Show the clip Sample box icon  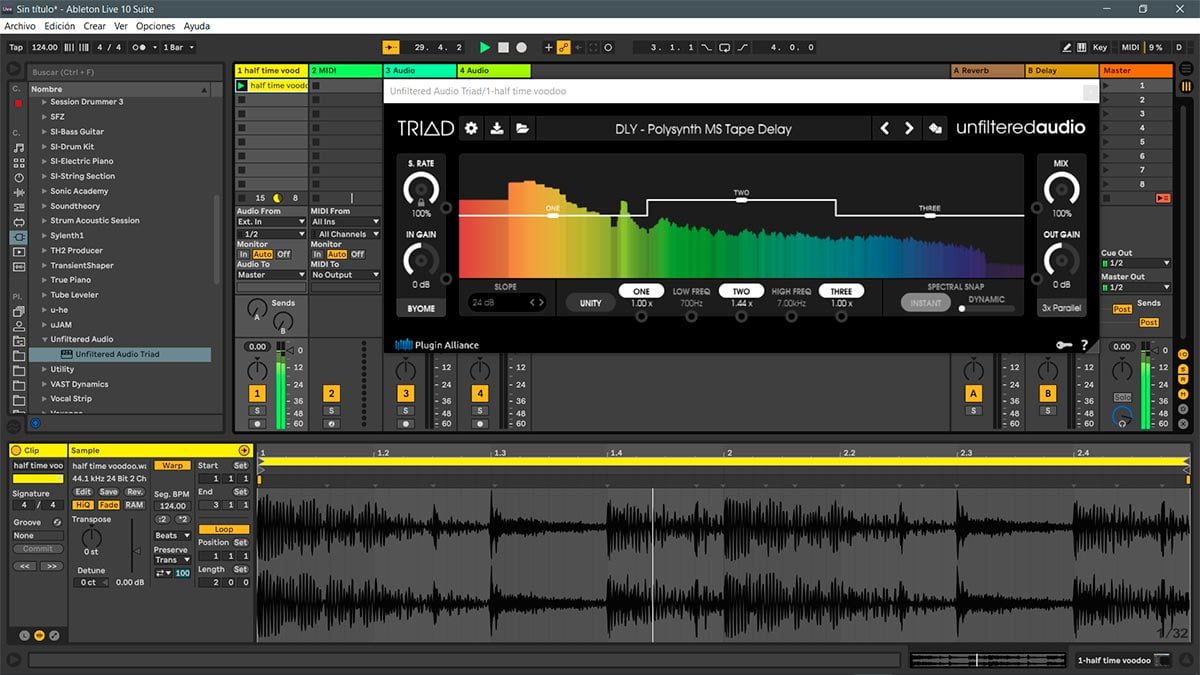40,635
